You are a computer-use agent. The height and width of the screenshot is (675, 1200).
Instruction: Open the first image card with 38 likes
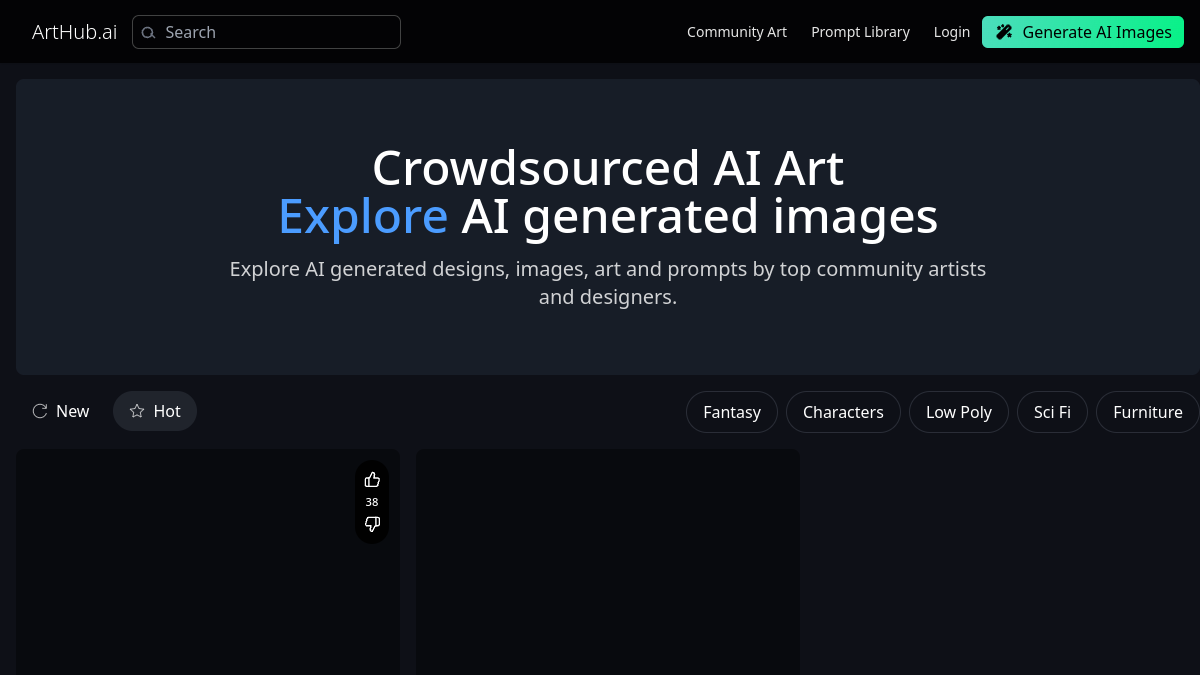[x=208, y=562]
